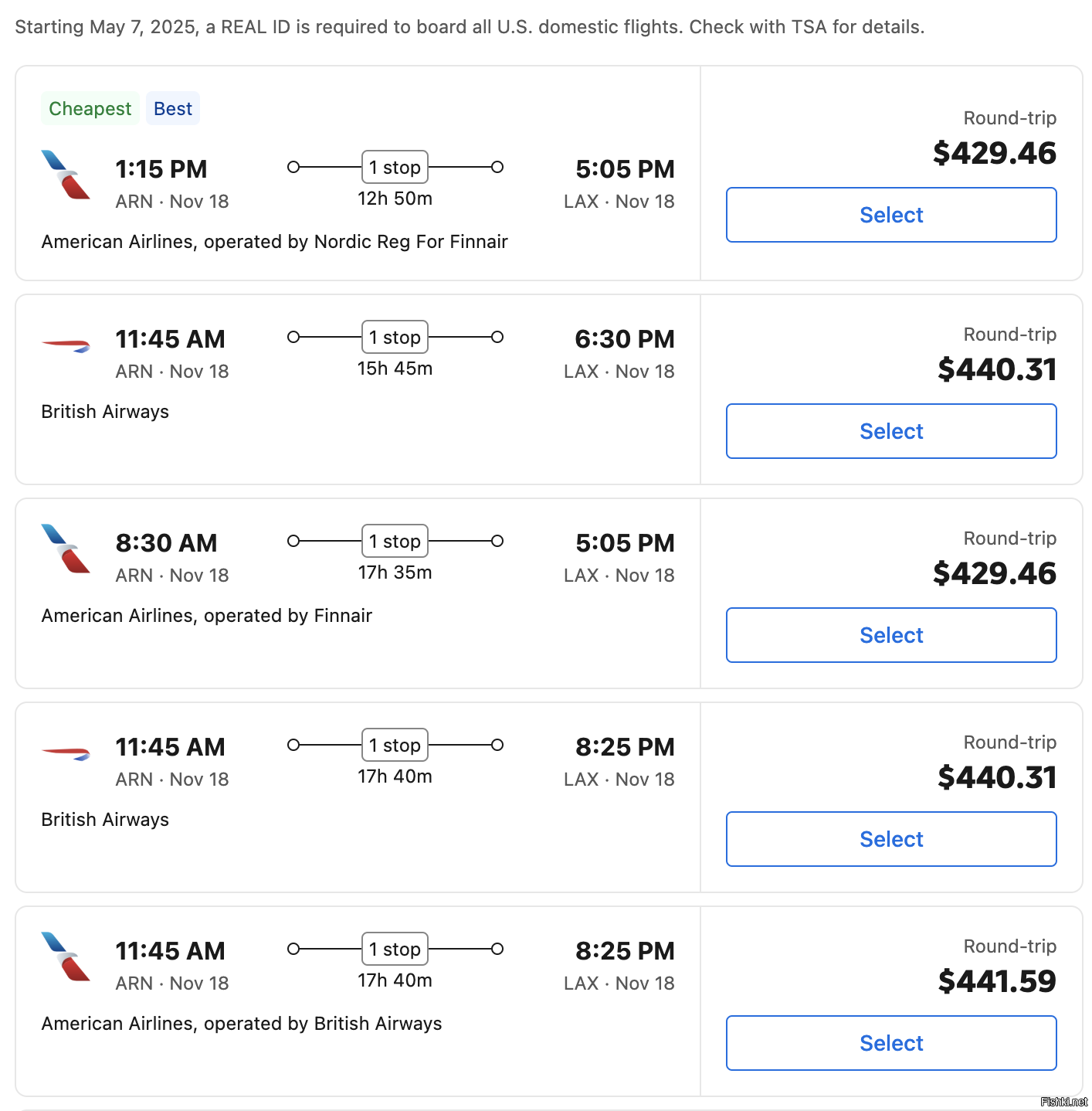Select the British Airways flight arriving 8:25 PM
Image resolution: width=1092 pixels, height=1111 pixels.
click(891, 839)
